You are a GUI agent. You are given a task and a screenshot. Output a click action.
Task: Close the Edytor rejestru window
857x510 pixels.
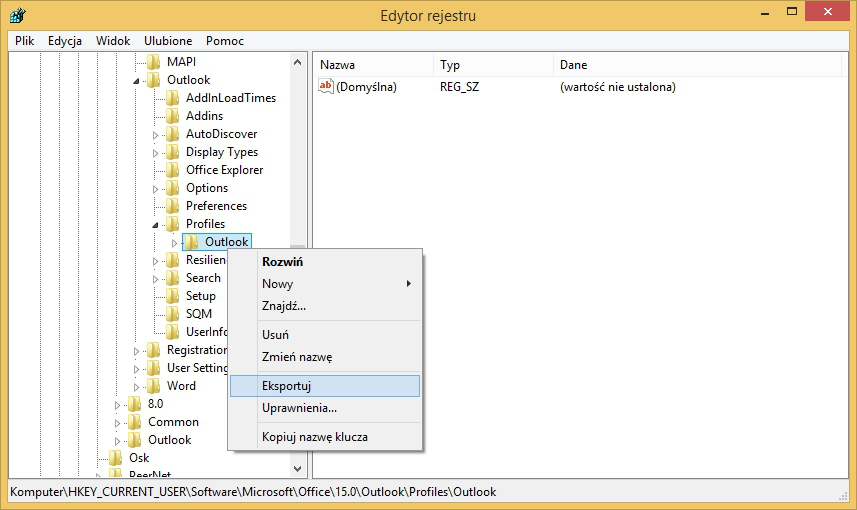(x=827, y=11)
